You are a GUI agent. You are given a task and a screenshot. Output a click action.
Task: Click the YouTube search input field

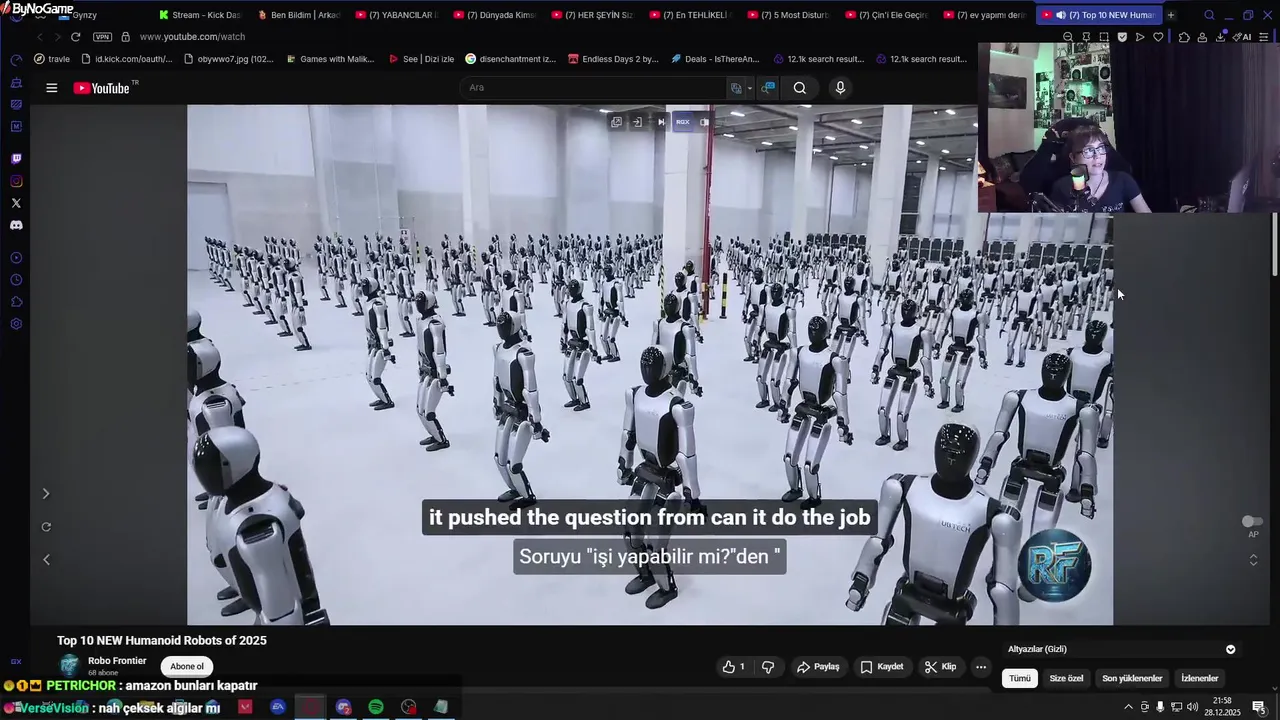point(595,88)
